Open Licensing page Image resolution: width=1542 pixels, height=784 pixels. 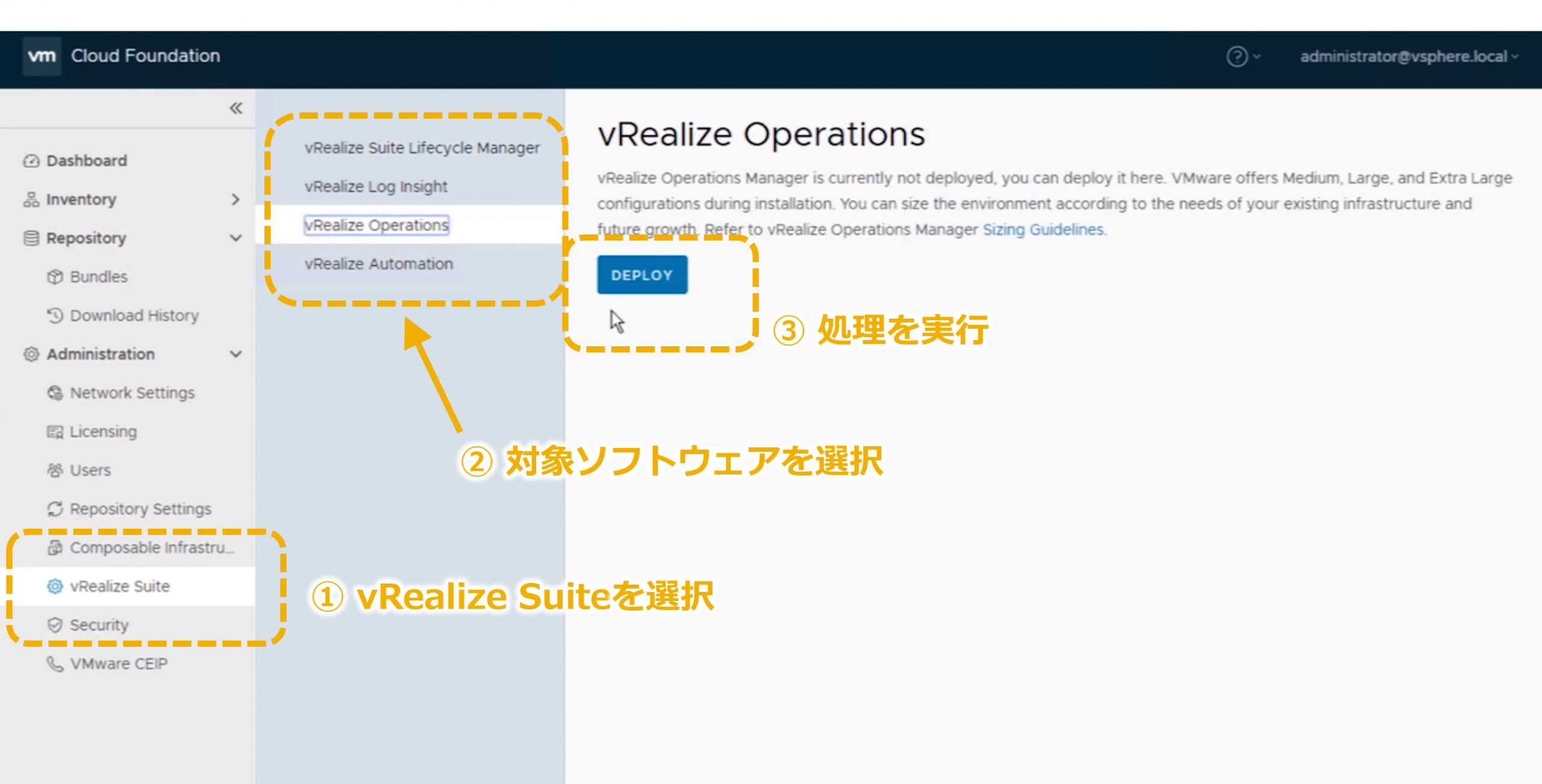(103, 432)
